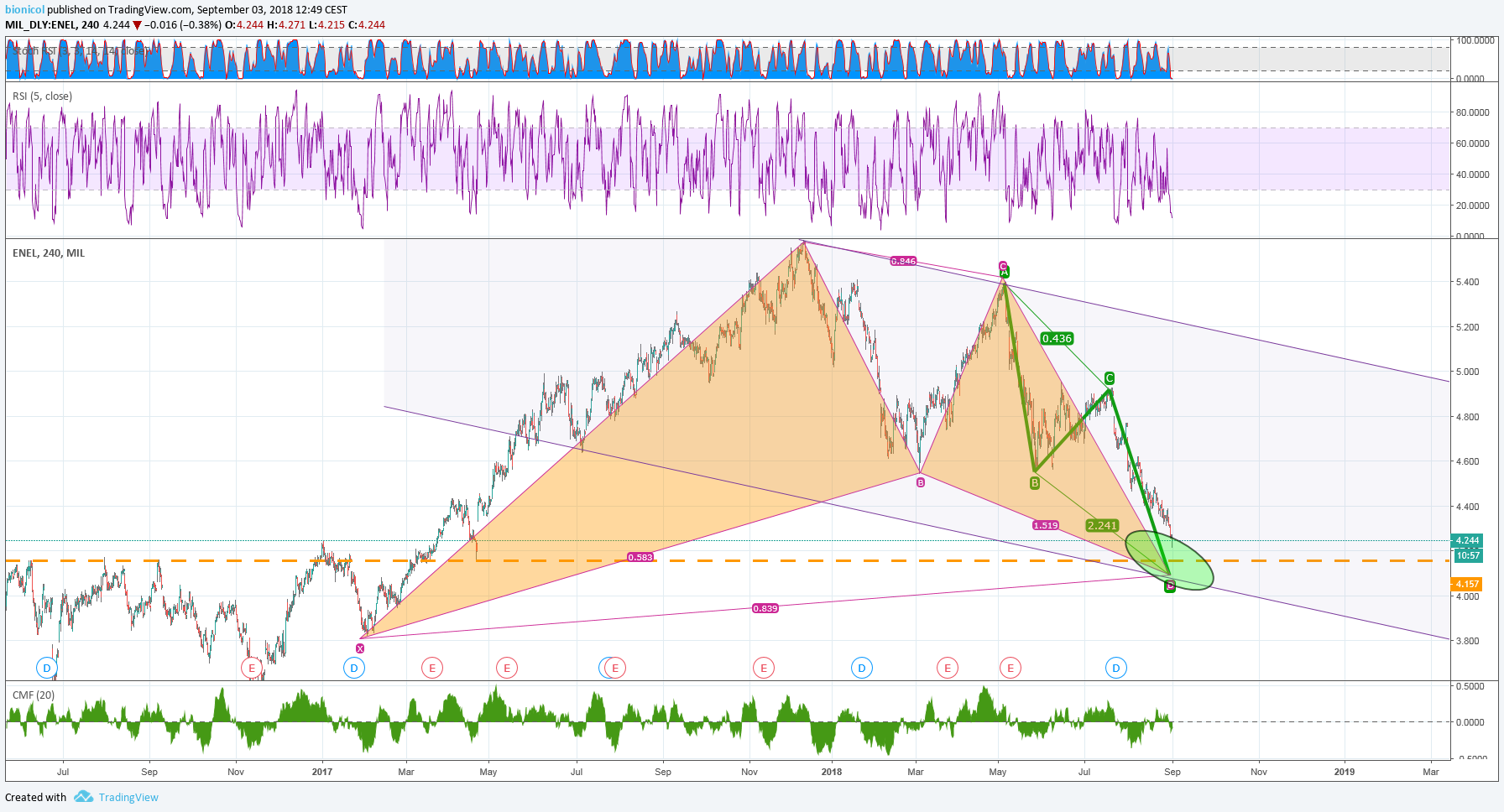Click the green B point label
The image size is (1504, 812).
pyautogui.click(x=1035, y=482)
